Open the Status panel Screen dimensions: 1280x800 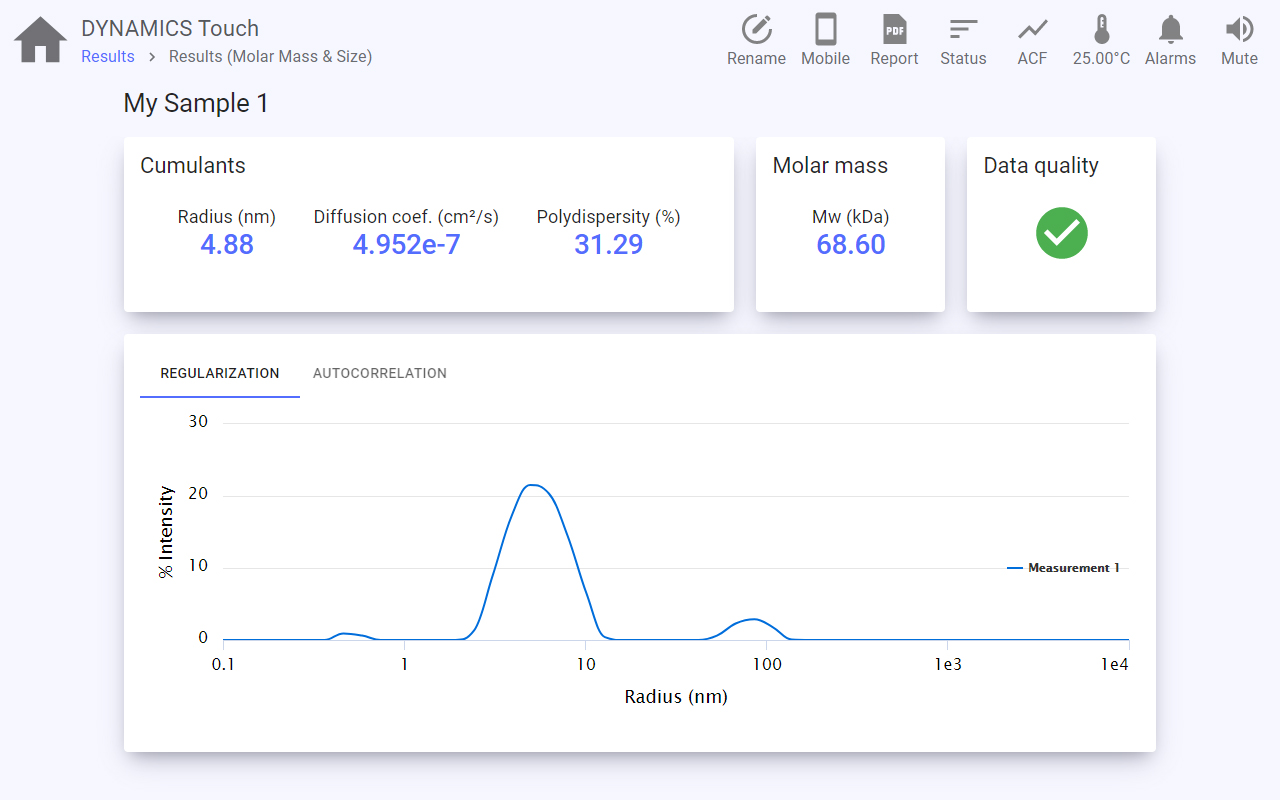[x=963, y=30]
